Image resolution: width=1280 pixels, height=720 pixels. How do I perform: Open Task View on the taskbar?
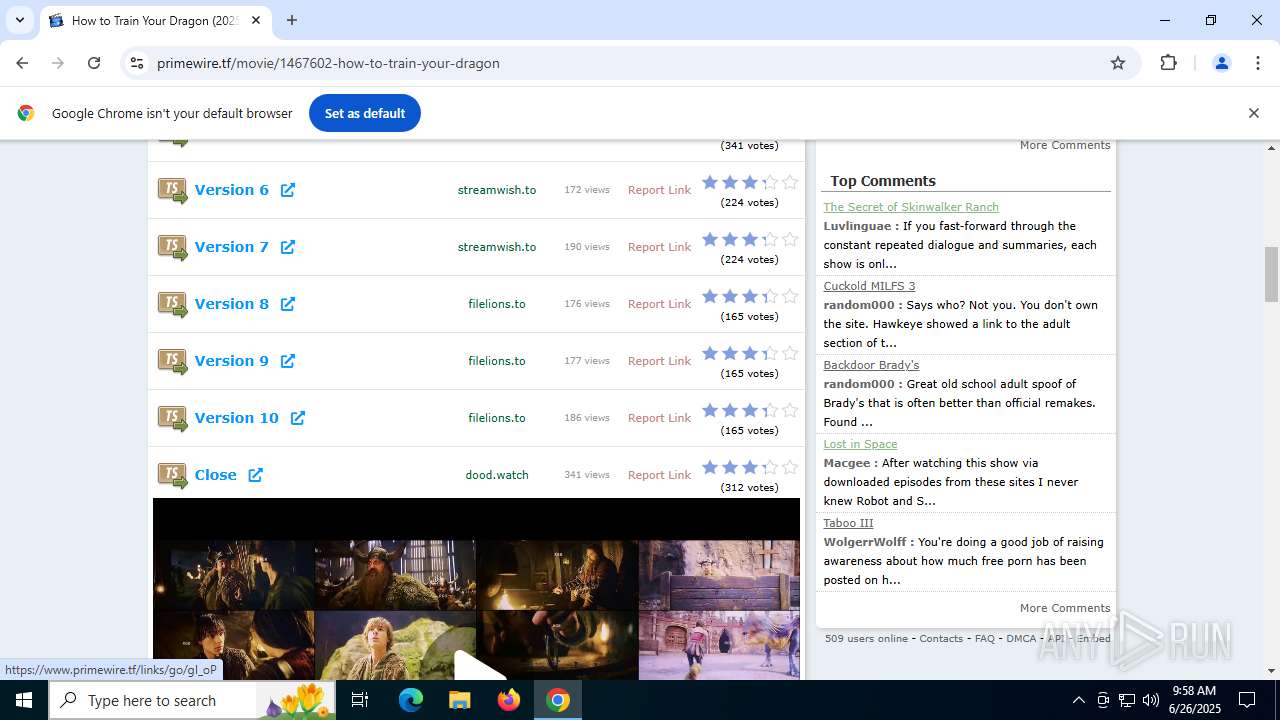click(x=360, y=700)
